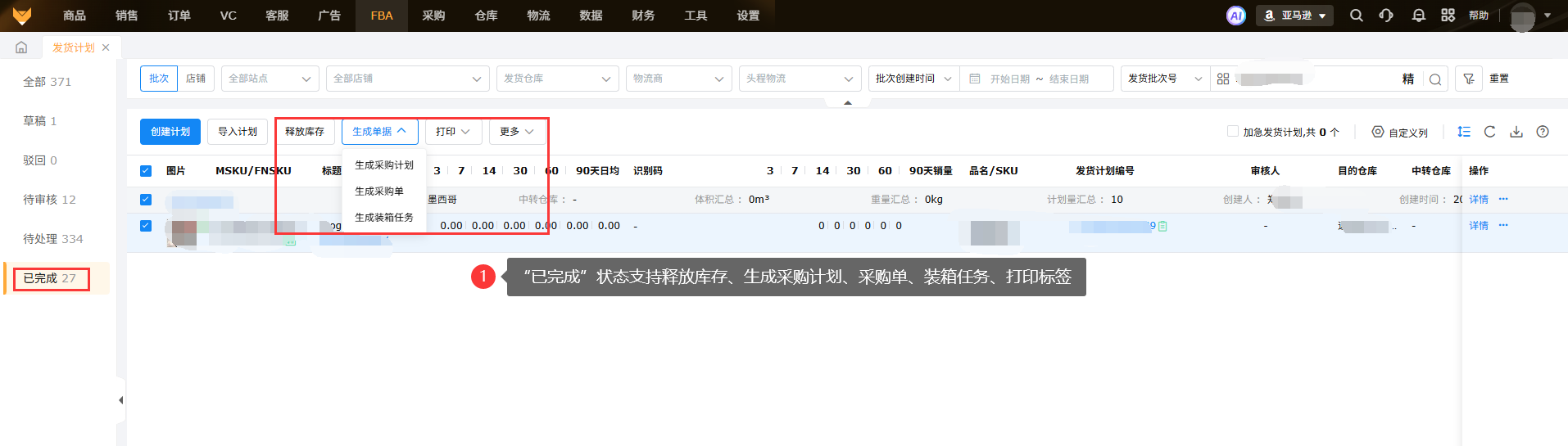
Task: Toggle the 精 exact match option
Action: pyautogui.click(x=1408, y=79)
